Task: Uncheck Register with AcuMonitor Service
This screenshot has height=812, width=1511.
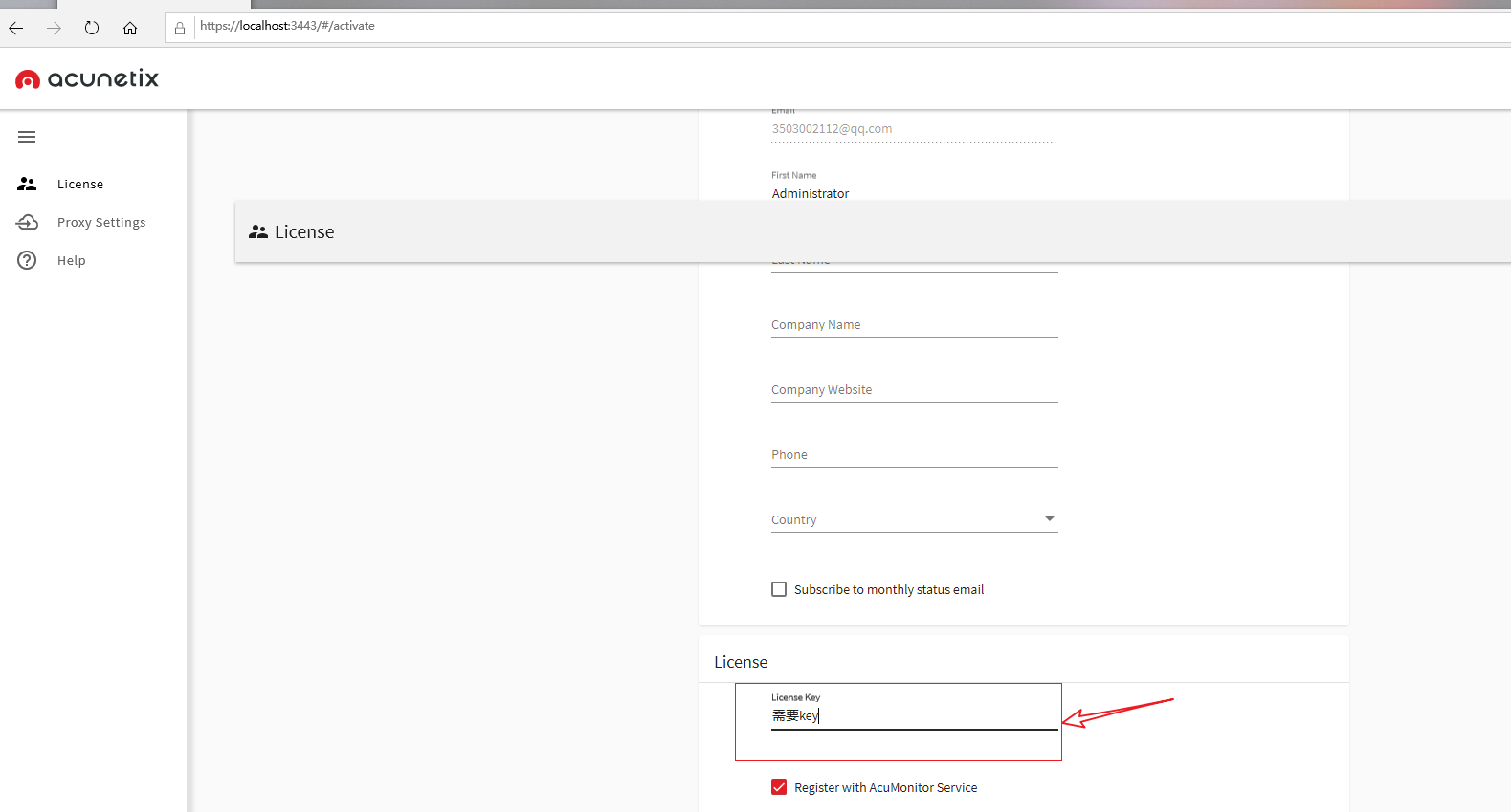Action: click(779, 787)
